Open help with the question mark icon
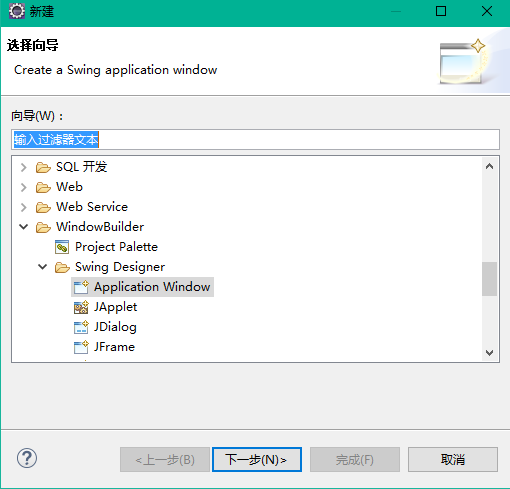Image resolution: width=510 pixels, height=489 pixels. click(x=27, y=458)
